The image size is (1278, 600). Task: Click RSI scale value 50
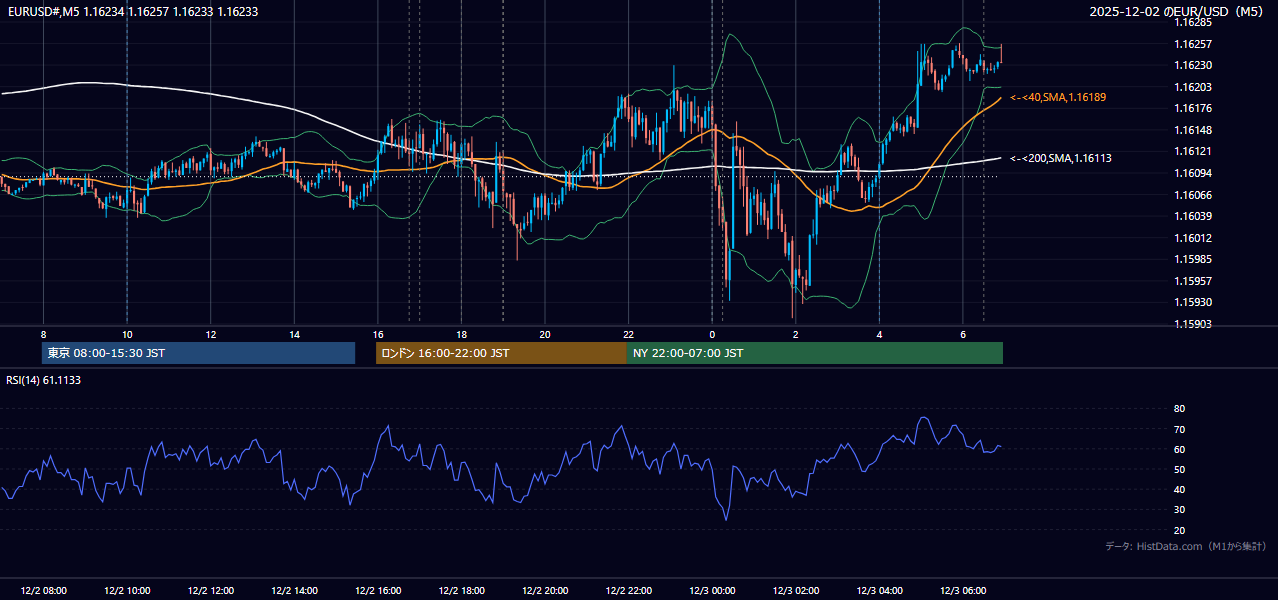click(x=1180, y=469)
